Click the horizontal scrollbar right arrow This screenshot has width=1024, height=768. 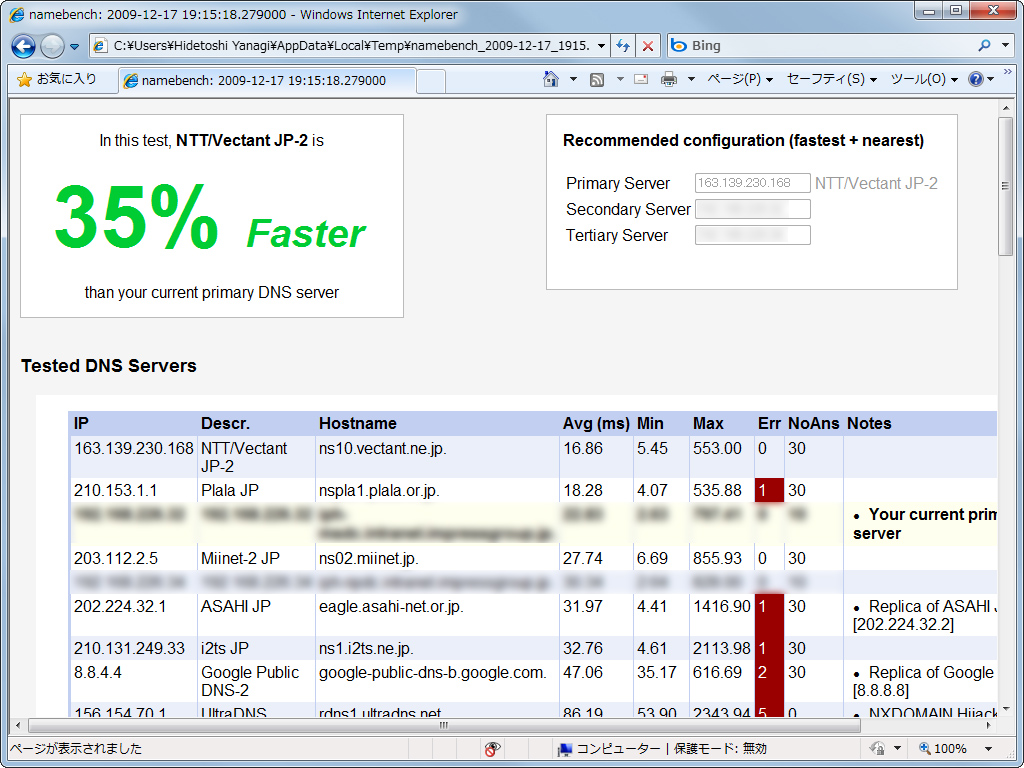click(x=989, y=726)
